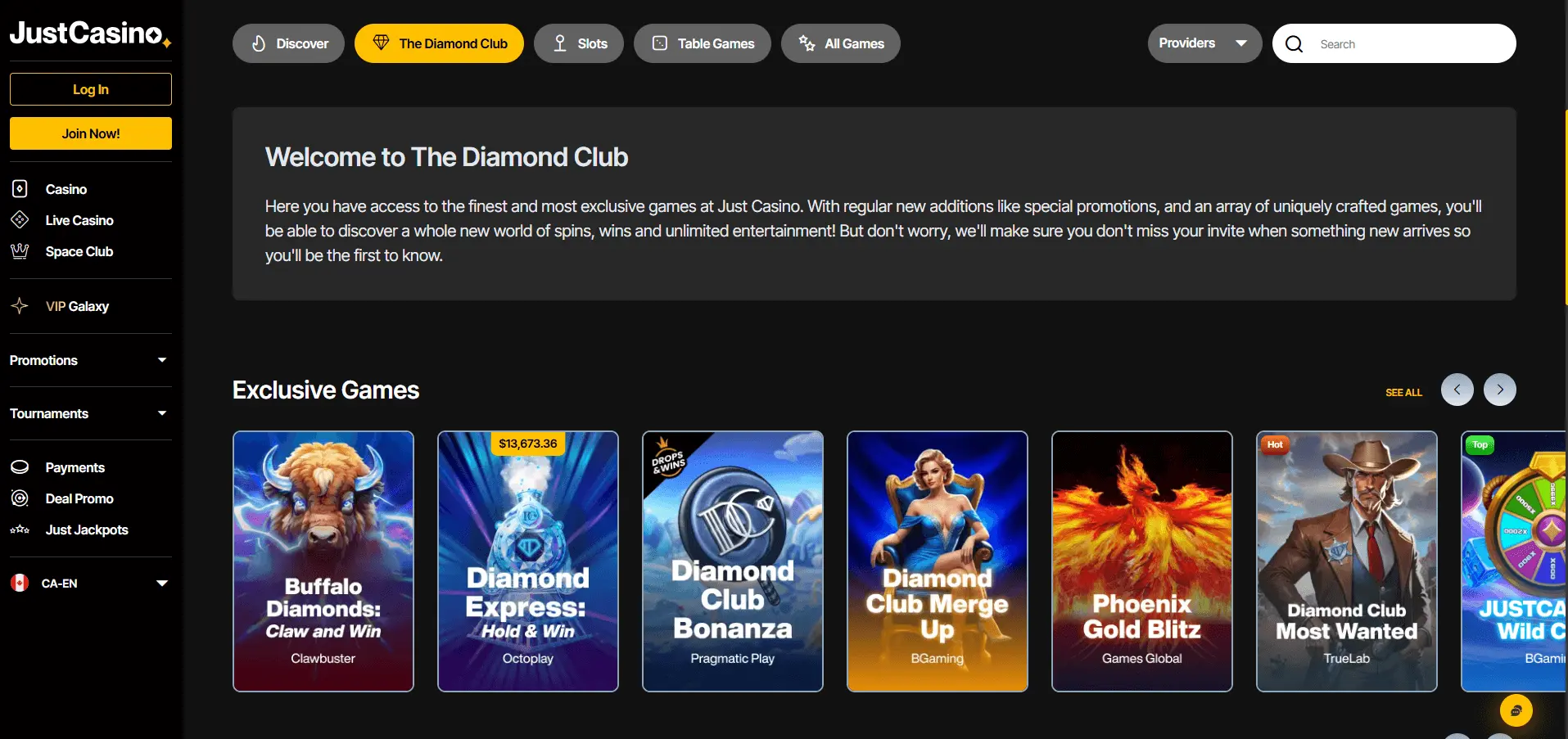Click the Payments coin icon
Screen dimensions: 1568x739
click(x=20, y=467)
